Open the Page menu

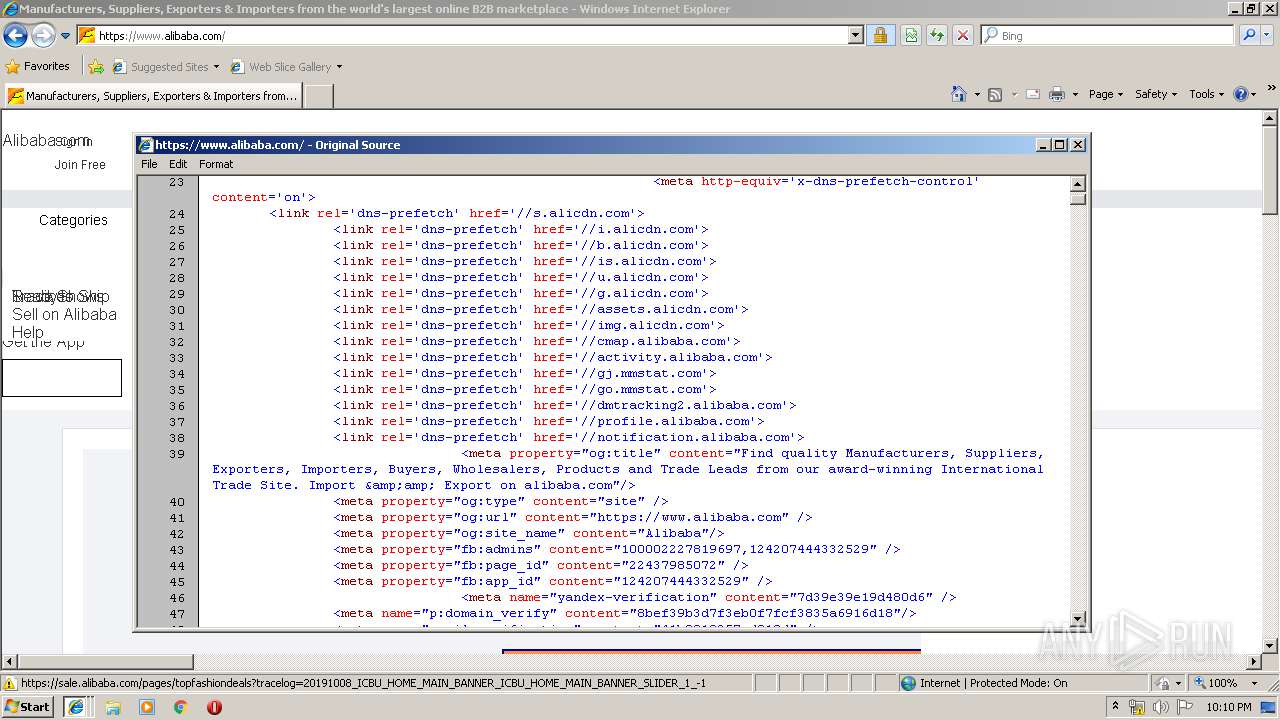tap(1106, 94)
